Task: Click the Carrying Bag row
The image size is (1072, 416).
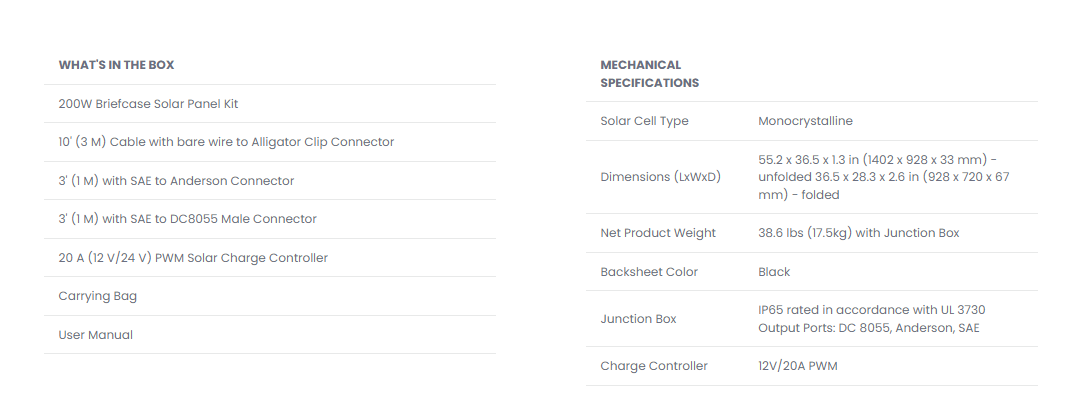Action: tap(98, 296)
